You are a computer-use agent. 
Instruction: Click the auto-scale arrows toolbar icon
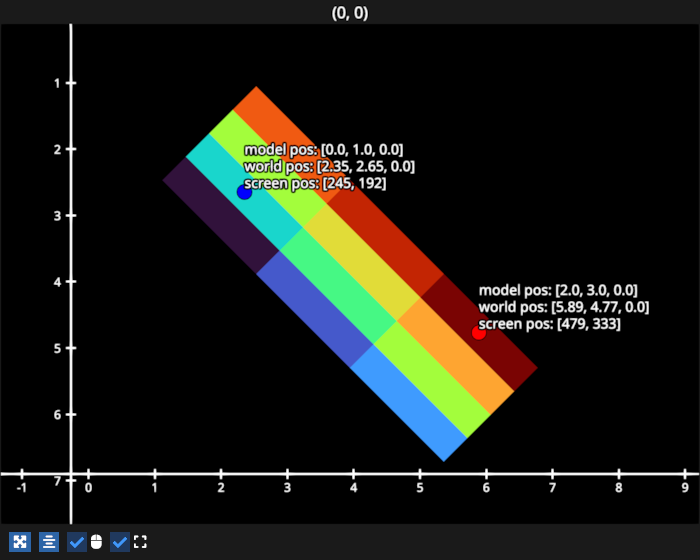click(x=20, y=542)
